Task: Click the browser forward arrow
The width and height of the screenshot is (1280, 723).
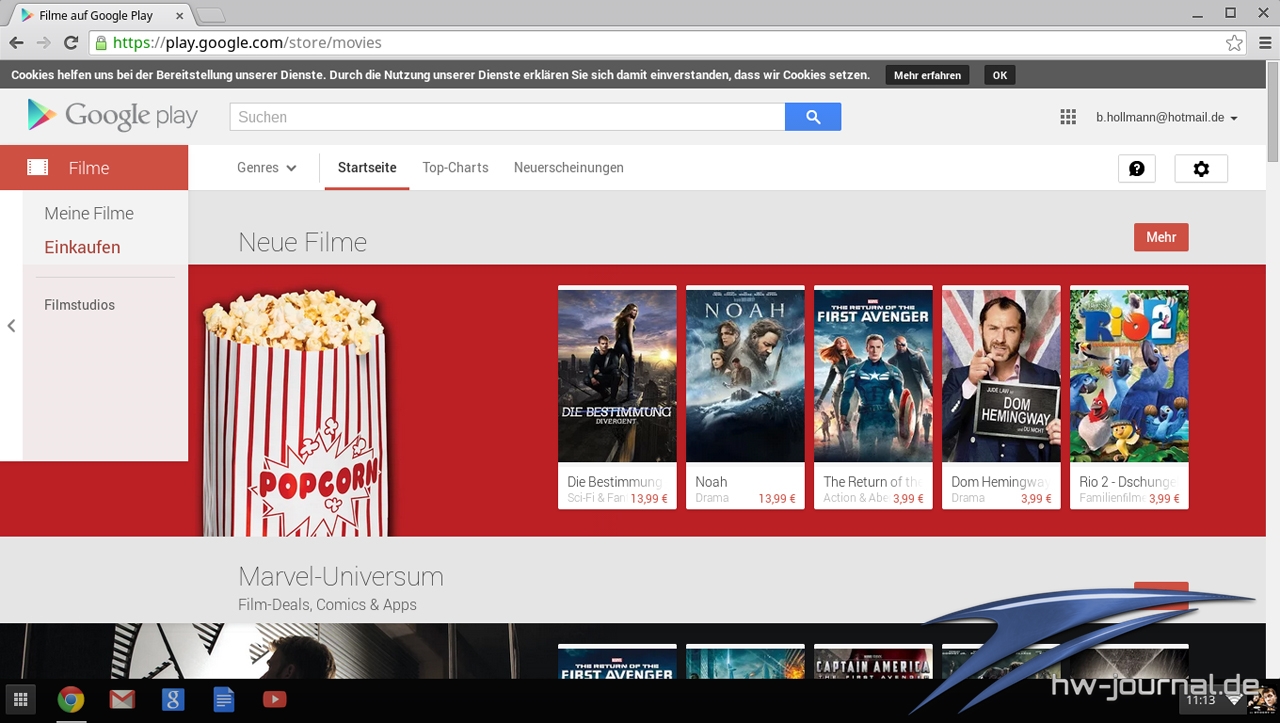Action: (43, 43)
